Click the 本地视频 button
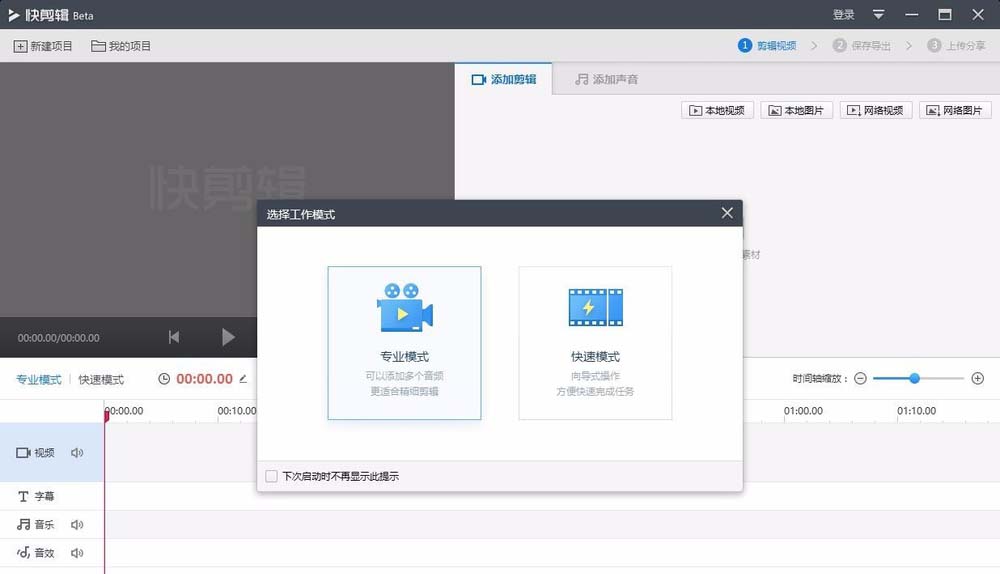The image size is (1000, 574). point(717,110)
